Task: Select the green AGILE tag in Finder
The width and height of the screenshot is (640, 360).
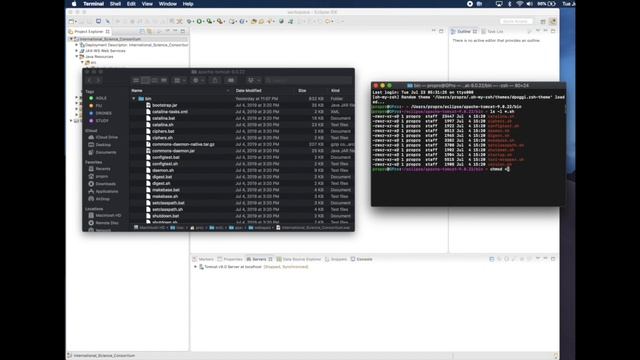Action: coord(98,98)
